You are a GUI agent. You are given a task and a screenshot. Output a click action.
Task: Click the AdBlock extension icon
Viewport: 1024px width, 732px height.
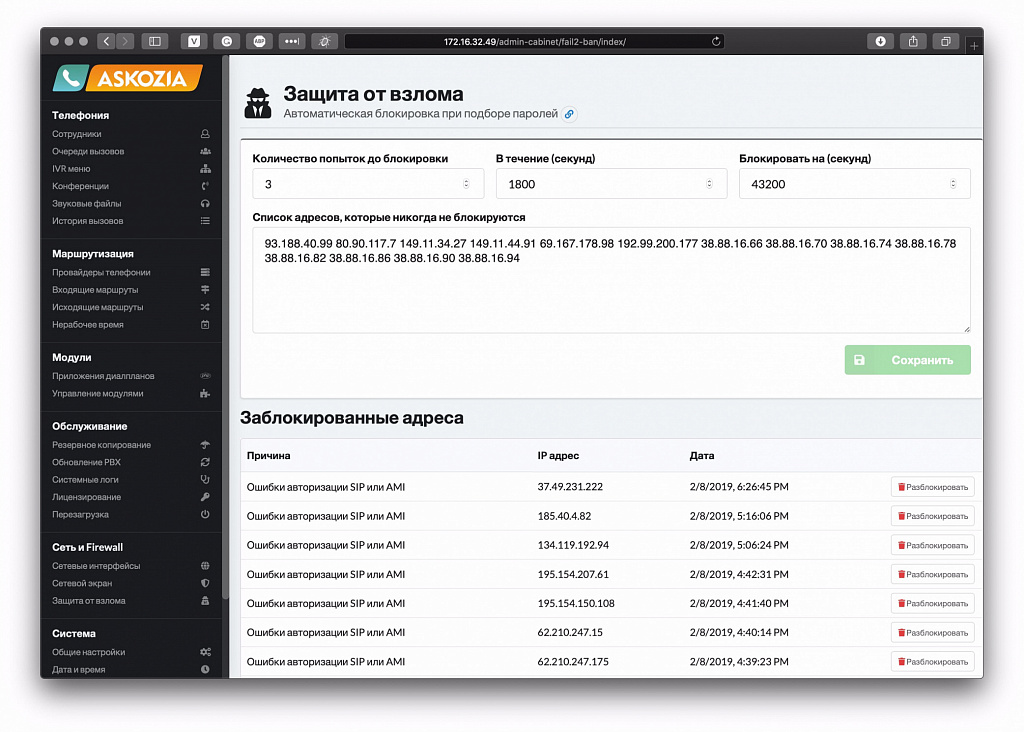click(x=259, y=41)
